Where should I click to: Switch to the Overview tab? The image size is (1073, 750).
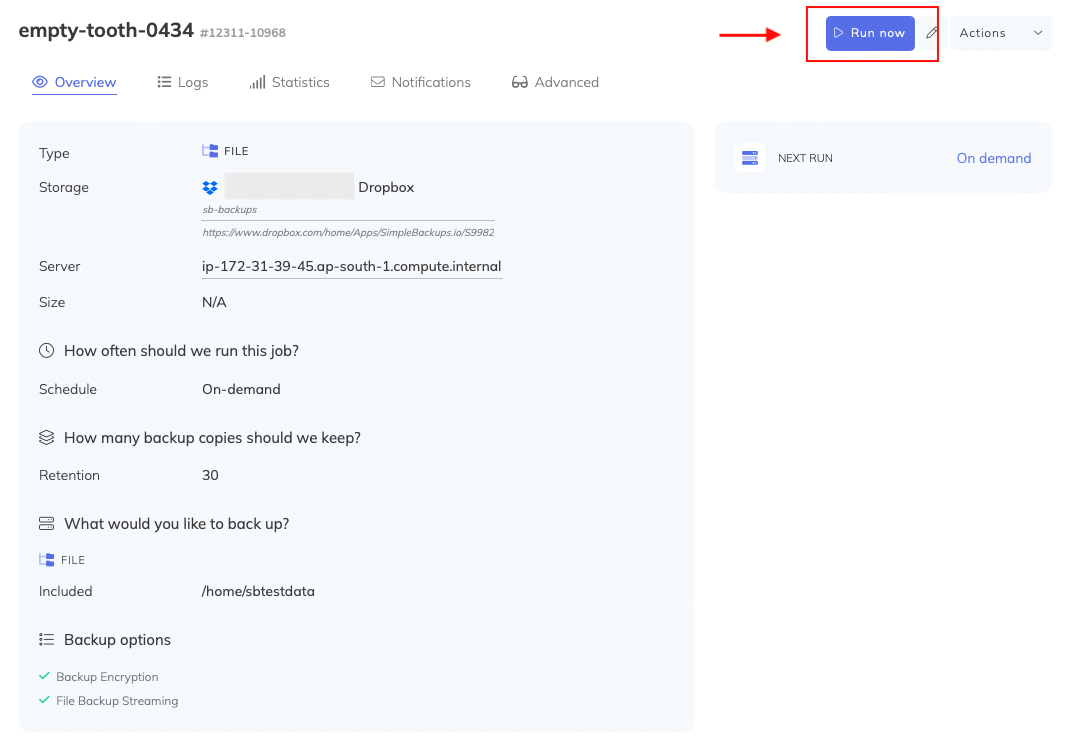(75, 82)
